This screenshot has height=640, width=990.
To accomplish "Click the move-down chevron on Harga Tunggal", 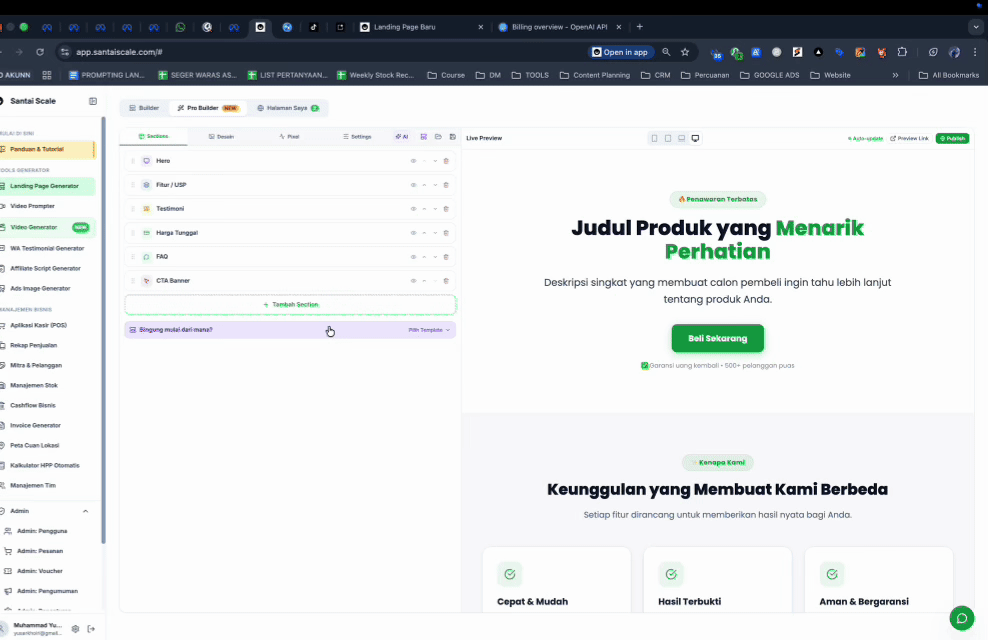I will pyautogui.click(x=435, y=233).
